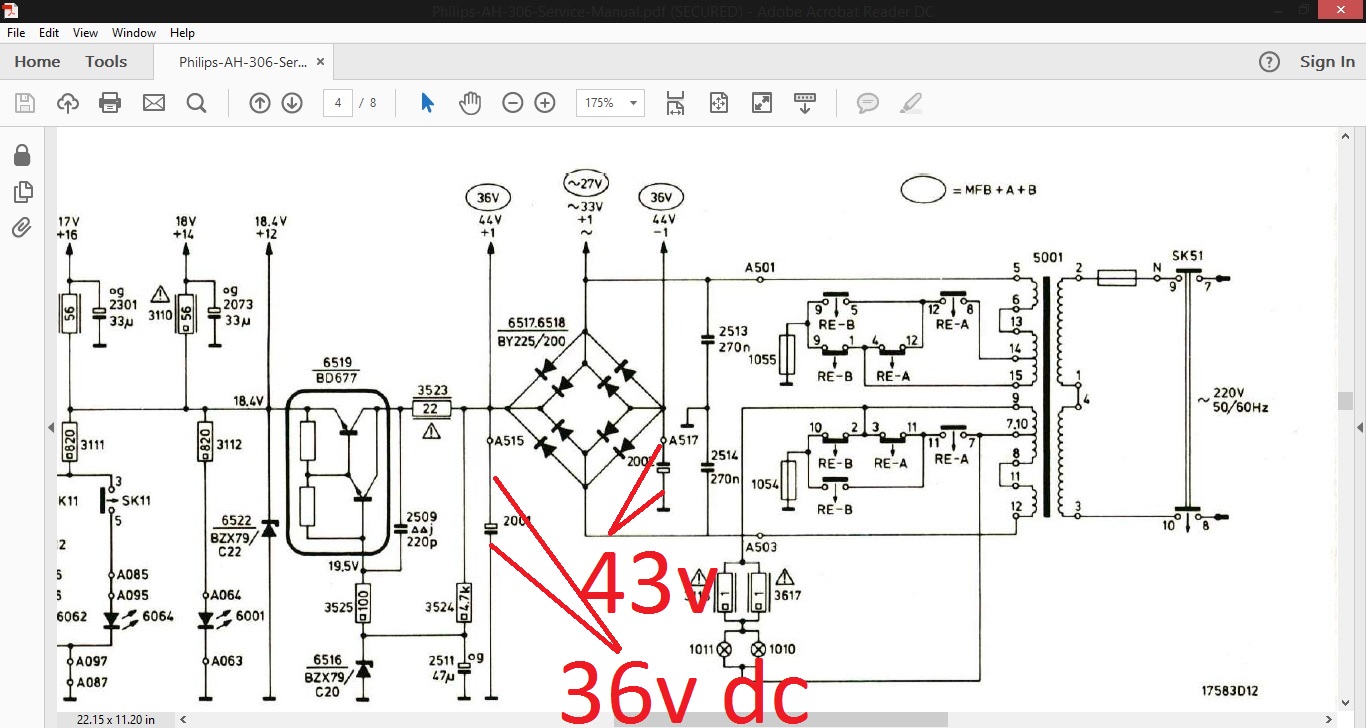1366x728 pixels.
Task: Zoom out with the minus button
Action: point(513,103)
